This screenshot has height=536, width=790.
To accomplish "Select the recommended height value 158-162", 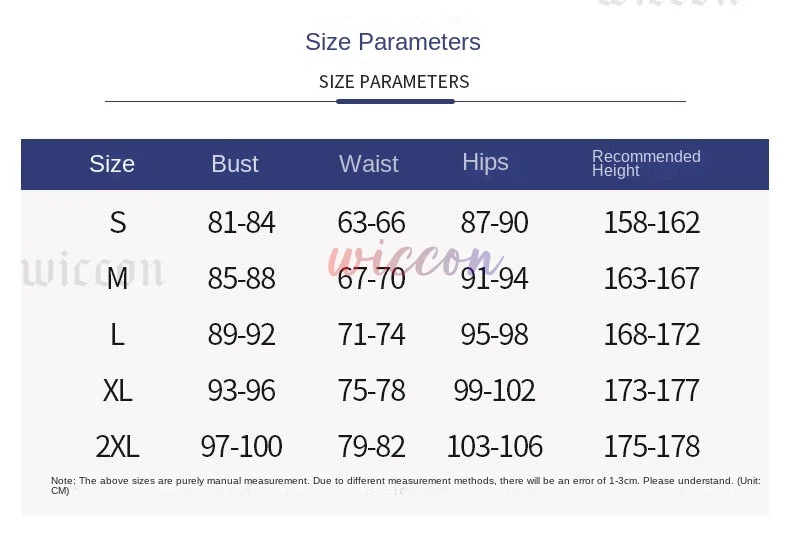I will (x=651, y=222).
